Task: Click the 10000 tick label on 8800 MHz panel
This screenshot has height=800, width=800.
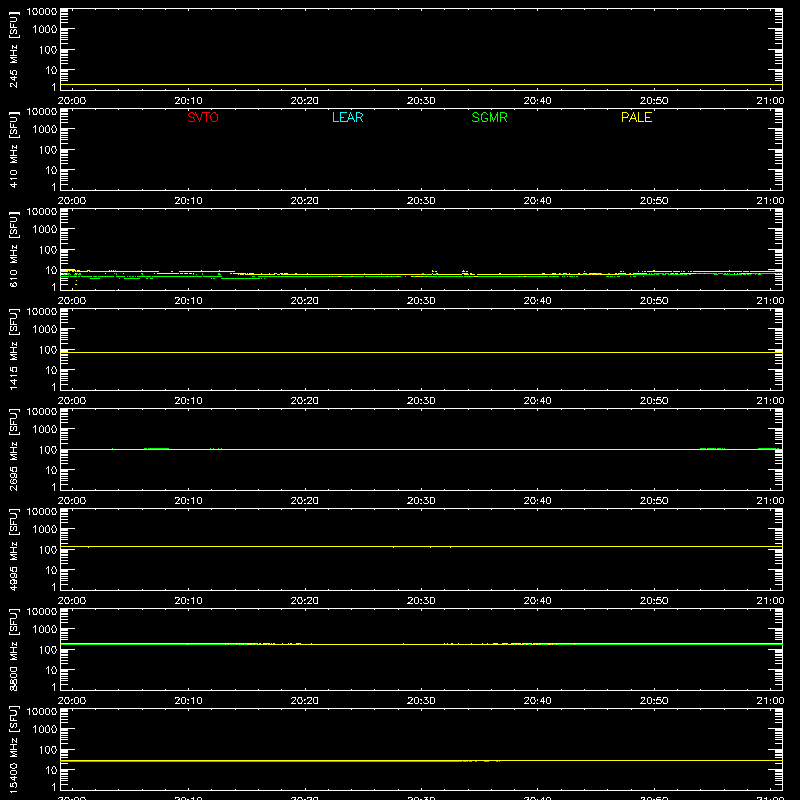Action: pyautogui.click(x=42, y=612)
